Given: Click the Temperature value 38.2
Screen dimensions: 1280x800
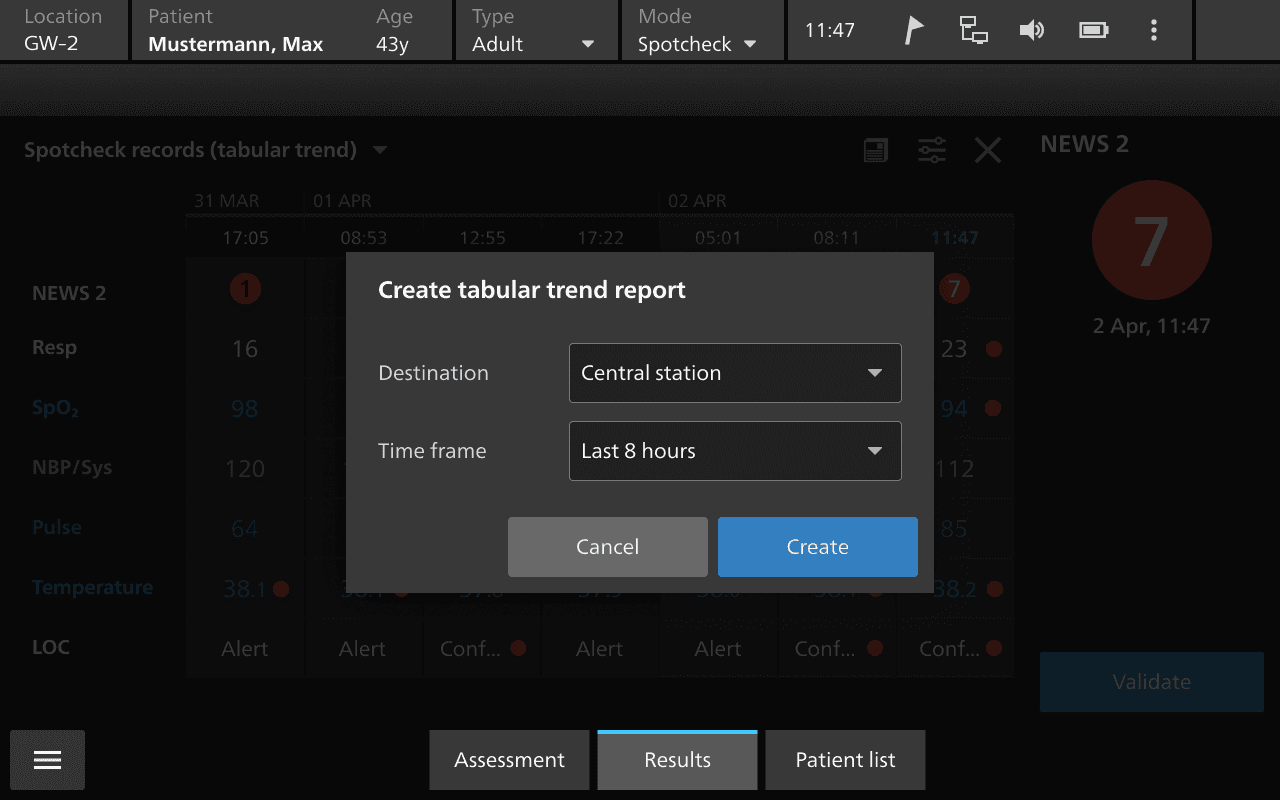Looking at the screenshot, I should click(x=954, y=589).
